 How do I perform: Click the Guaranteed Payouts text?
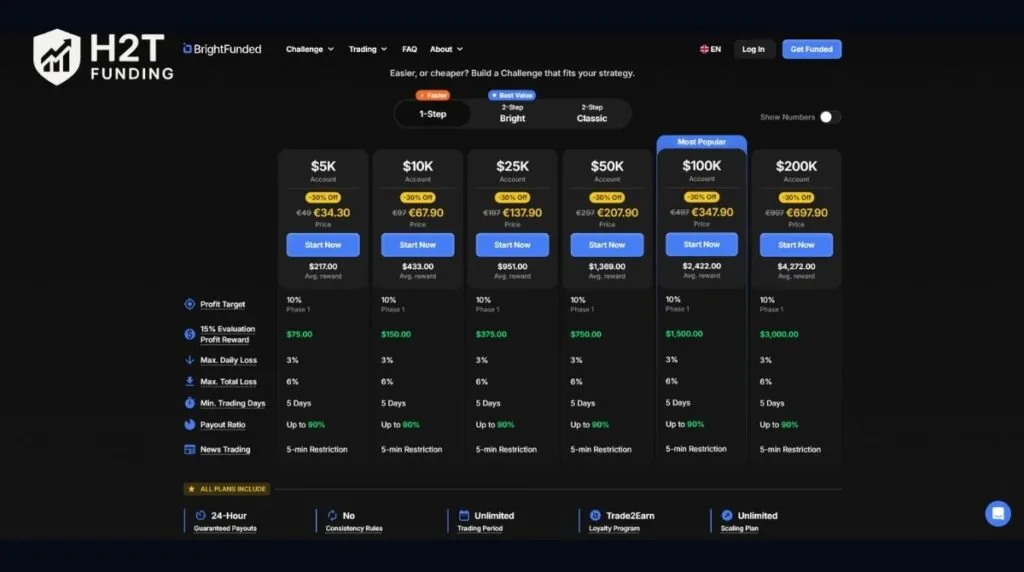point(225,528)
